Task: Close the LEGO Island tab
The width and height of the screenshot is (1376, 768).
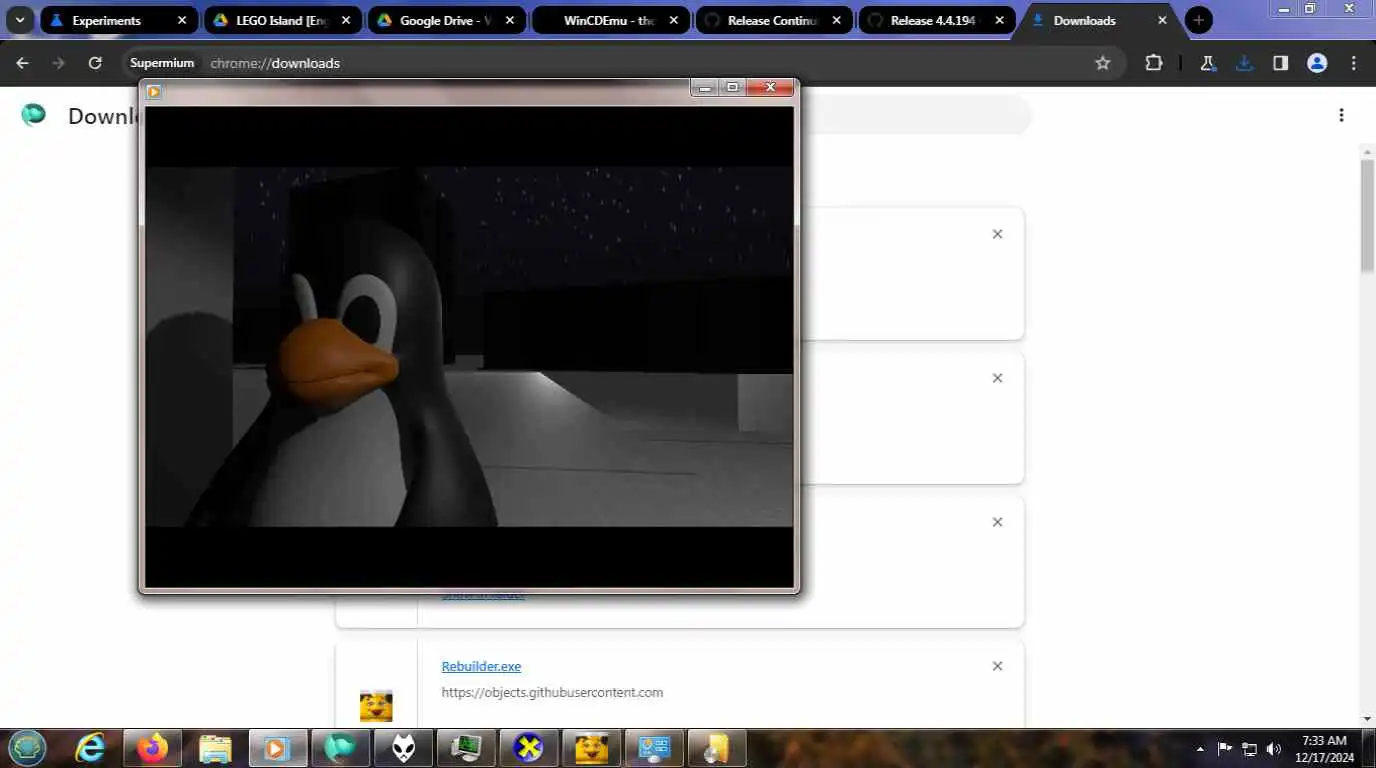Action: pos(346,20)
